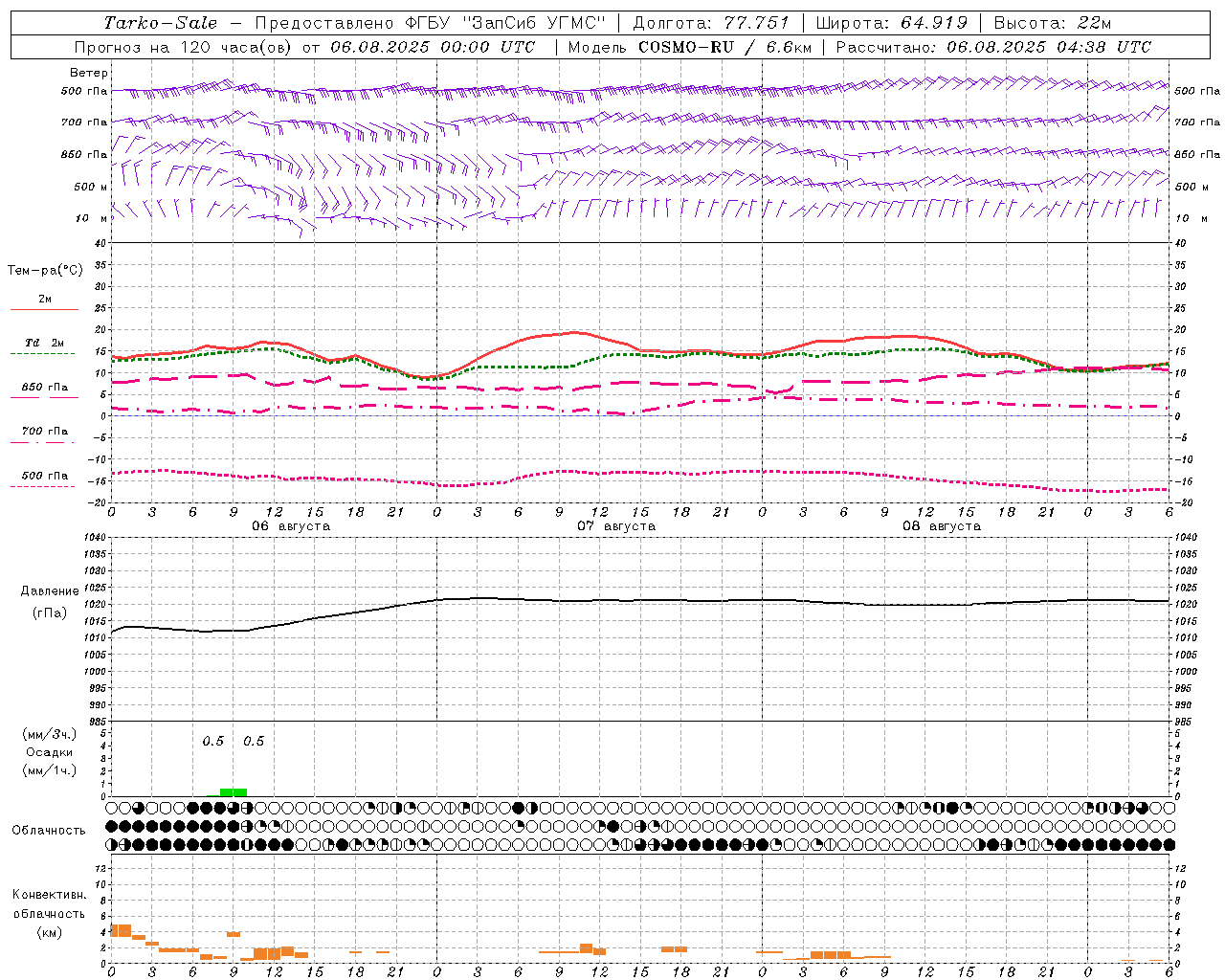Click the Ветер wind panel label
This screenshot has width=1225, height=980.
tap(89, 73)
